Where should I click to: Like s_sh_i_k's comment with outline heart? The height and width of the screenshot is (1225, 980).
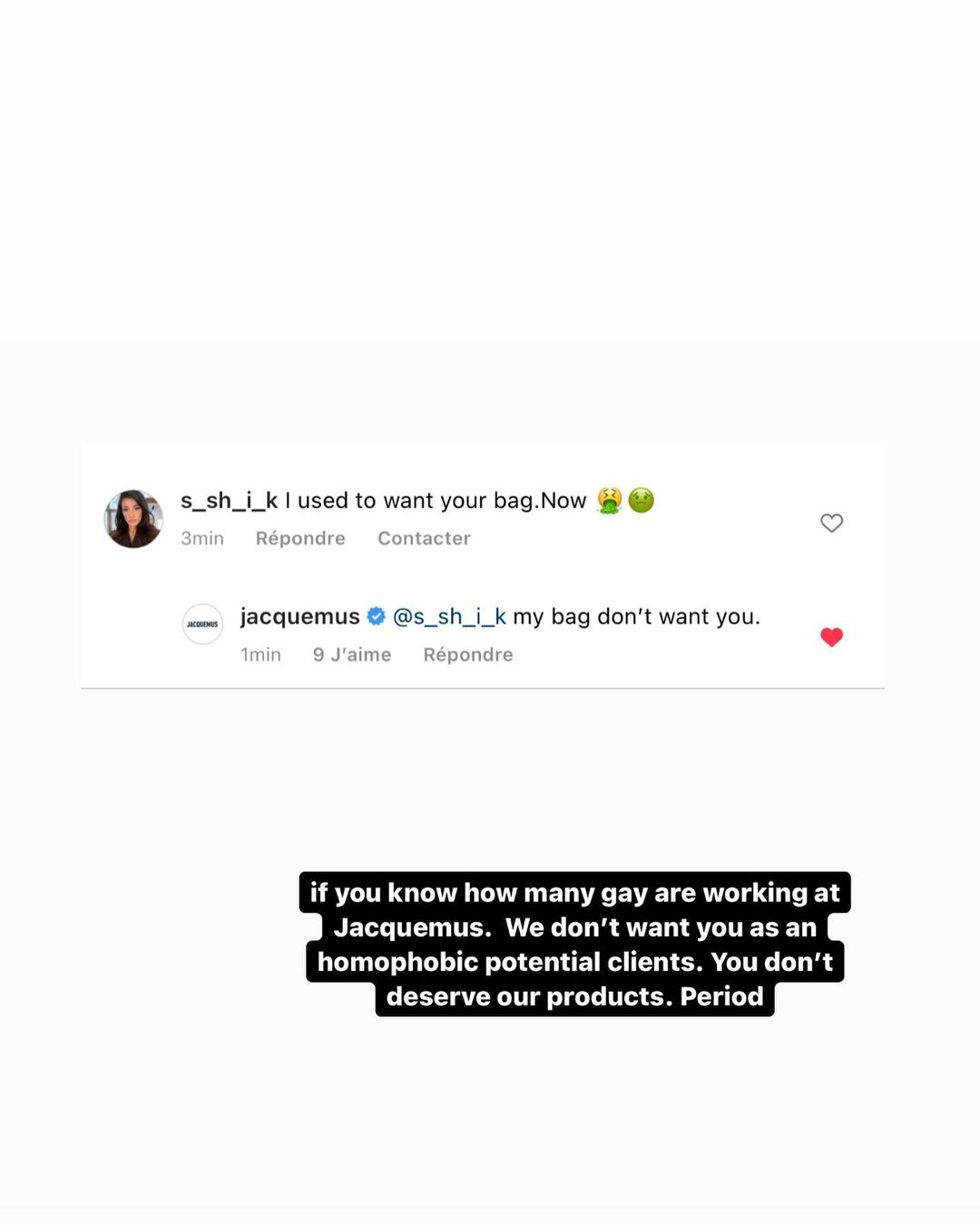pos(831,523)
